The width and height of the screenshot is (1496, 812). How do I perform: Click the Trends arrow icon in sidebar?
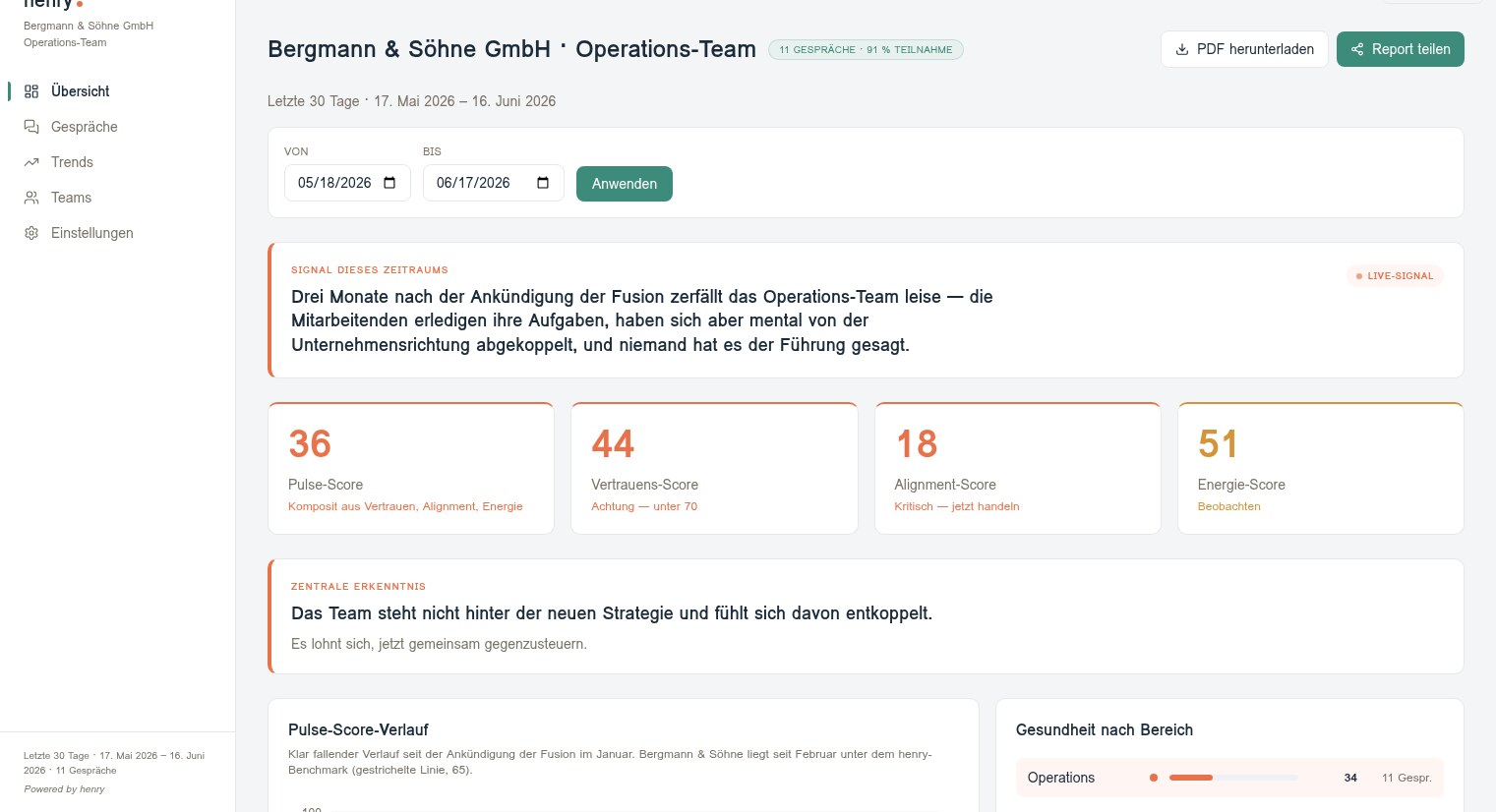[x=31, y=162]
